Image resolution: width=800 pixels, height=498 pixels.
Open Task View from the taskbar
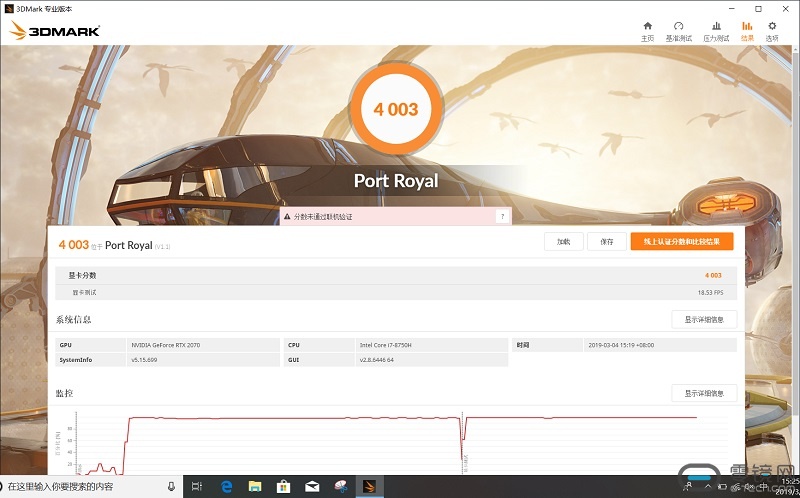click(197, 487)
